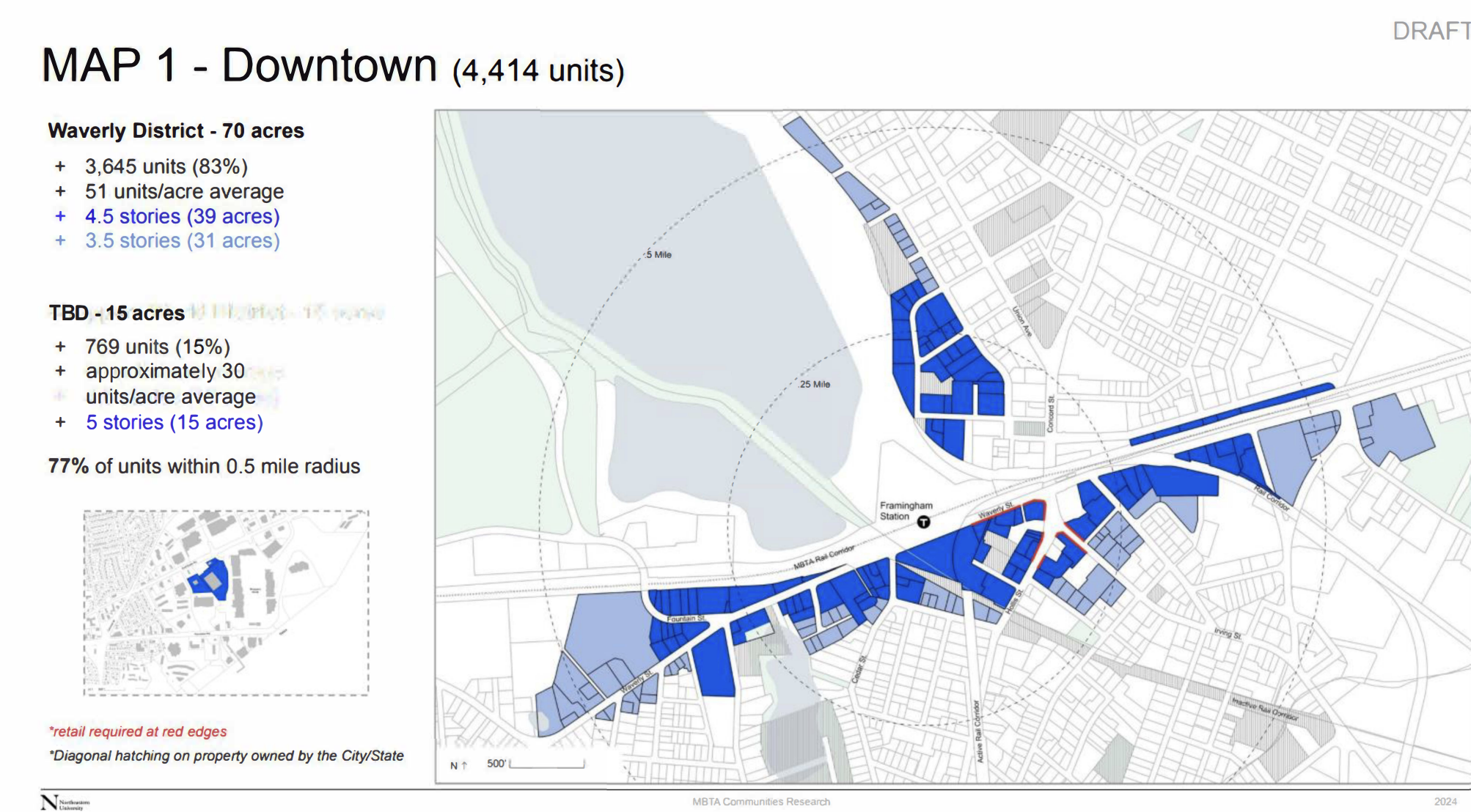The width and height of the screenshot is (1471, 812).
Task: Click '77% of units within 0.5 mile radius'
Action: click(204, 466)
